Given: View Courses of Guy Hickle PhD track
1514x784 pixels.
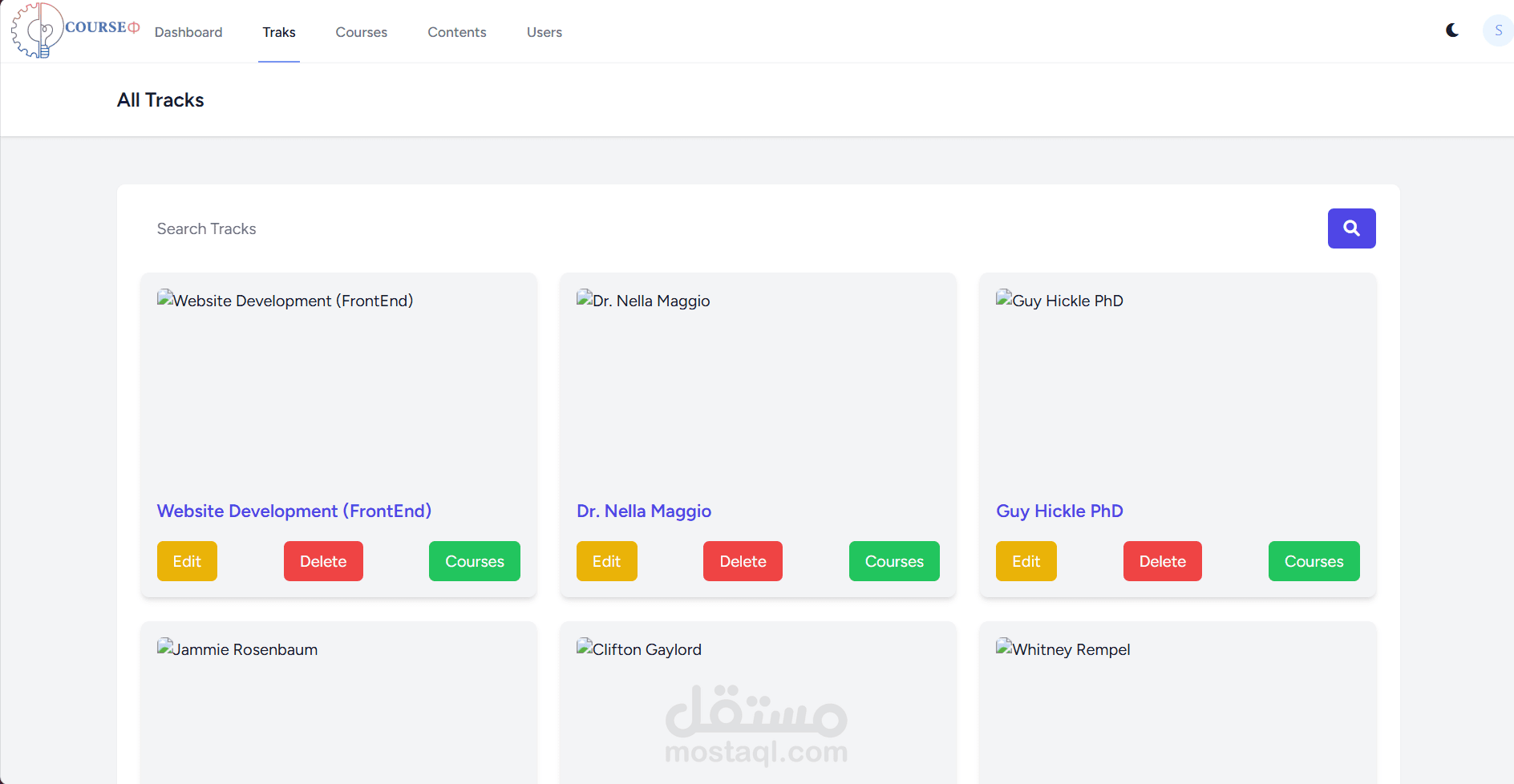Looking at the screenshot, I should pos(1314,561).
